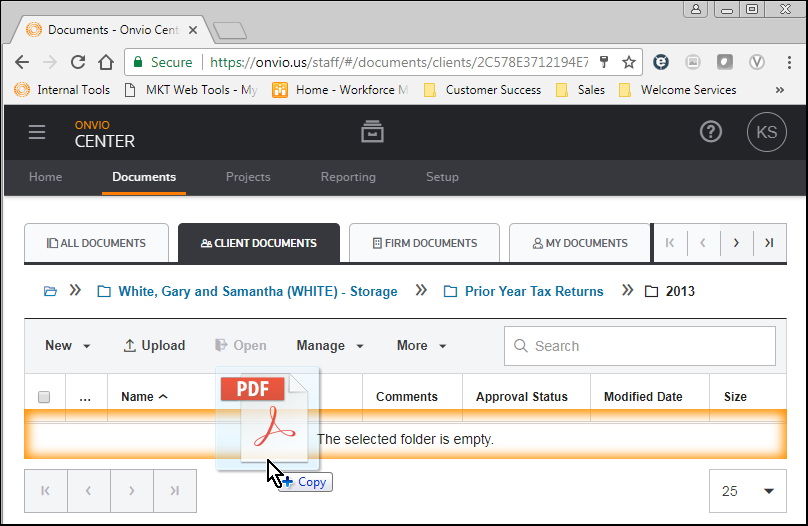Click the root folder breadcrumb icon
808x526 pixels.
50,291
